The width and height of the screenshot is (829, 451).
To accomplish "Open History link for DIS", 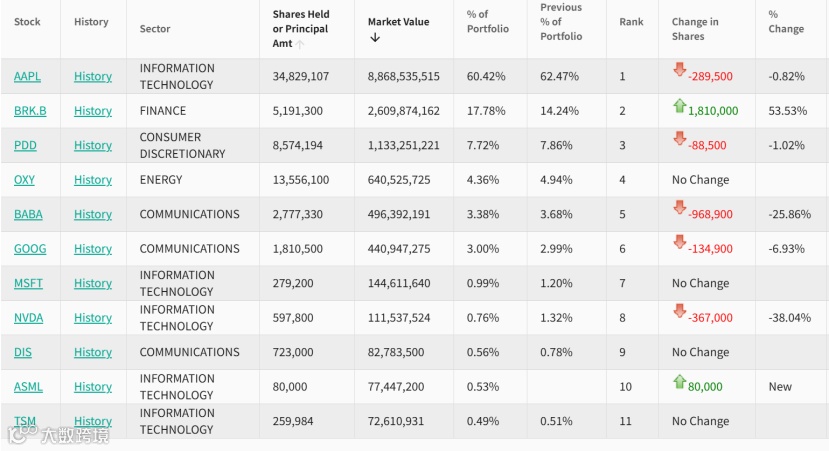I will point(93,352).
